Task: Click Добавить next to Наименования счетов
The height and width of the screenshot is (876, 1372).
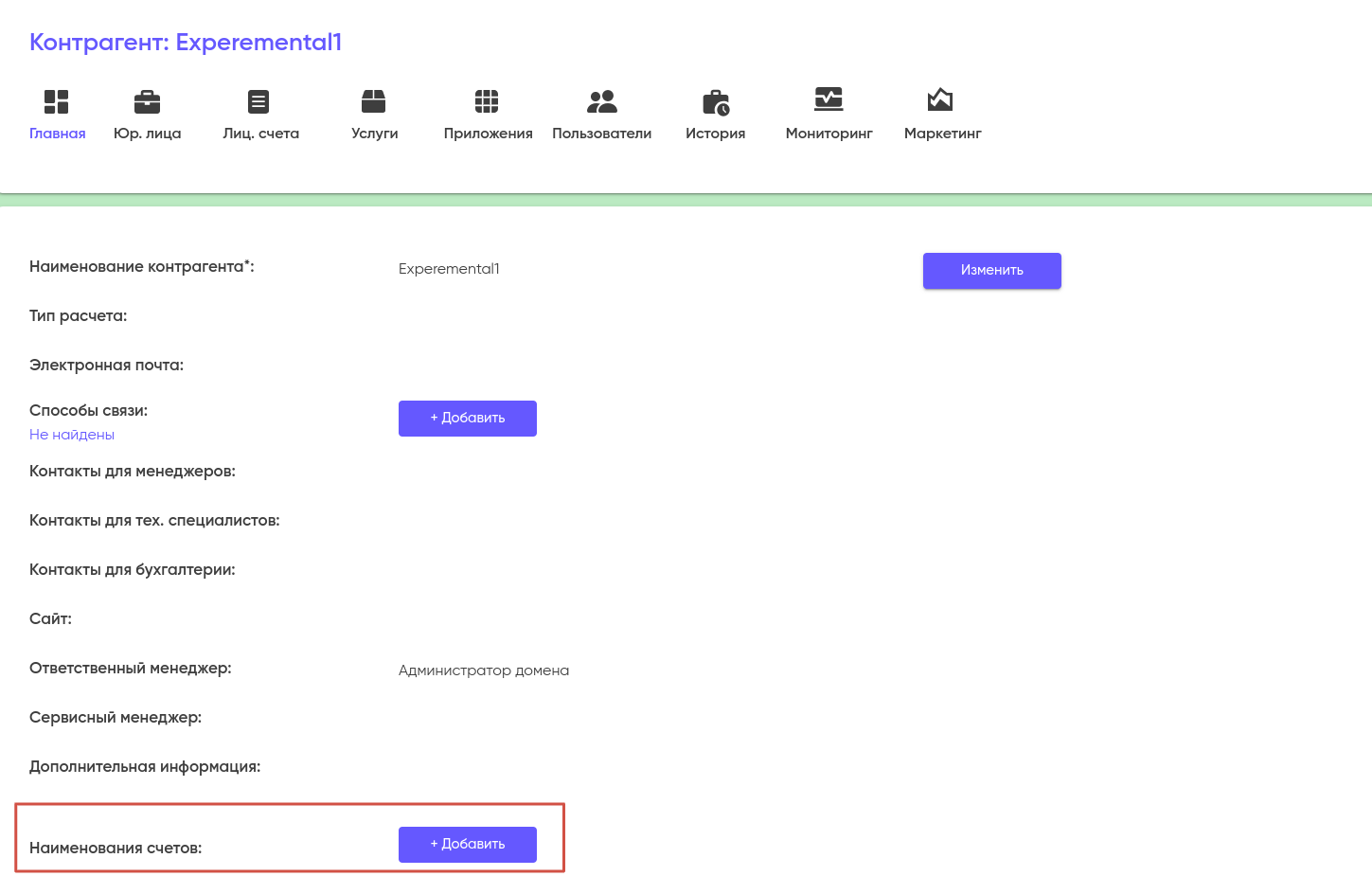Action: [467, 845]
